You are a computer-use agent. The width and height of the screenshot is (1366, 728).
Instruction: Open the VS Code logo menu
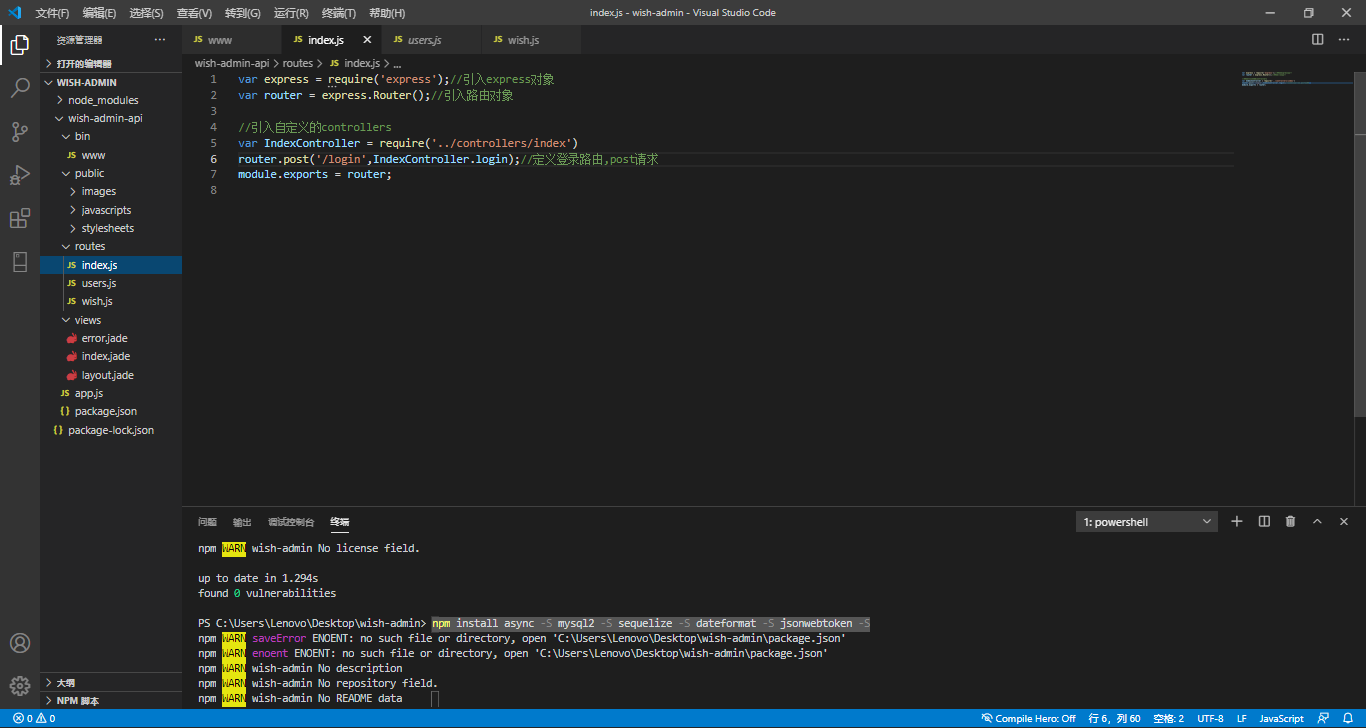(x=14, y=13)
